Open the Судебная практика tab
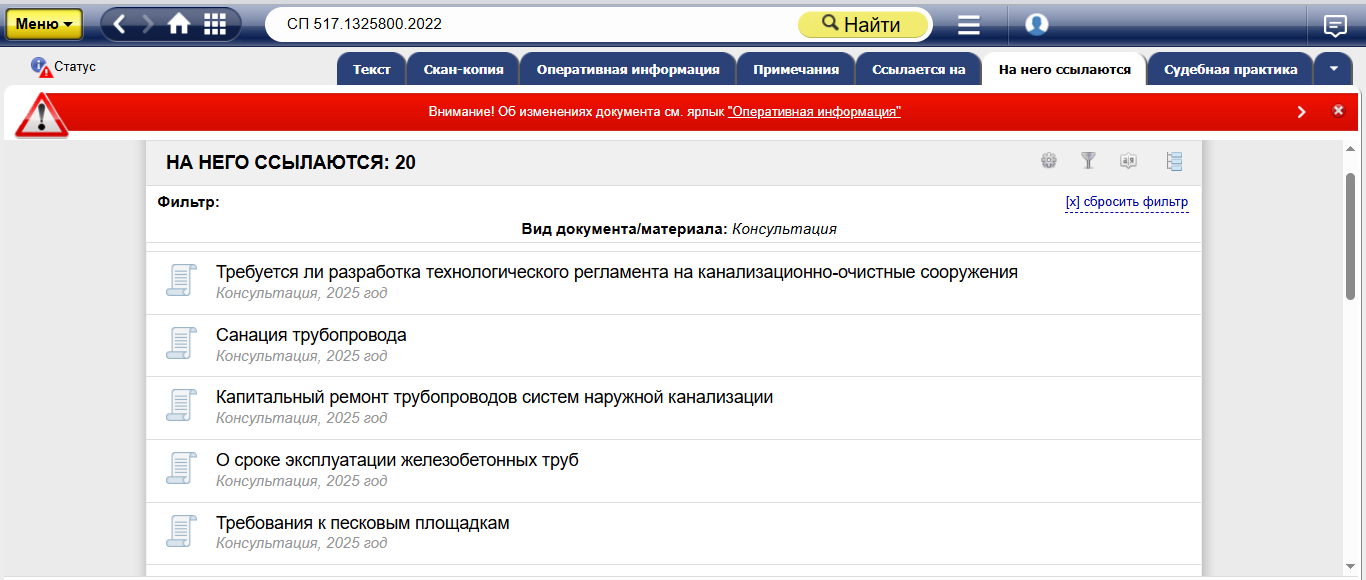Image resolution: width=1366 pixels, height=580 pixels. [x=1231, y=70]
